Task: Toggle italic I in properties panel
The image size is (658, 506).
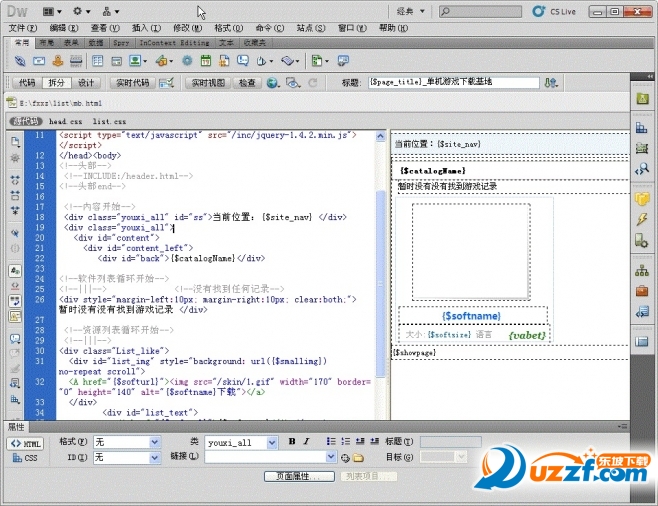Action: click(306, 441)
